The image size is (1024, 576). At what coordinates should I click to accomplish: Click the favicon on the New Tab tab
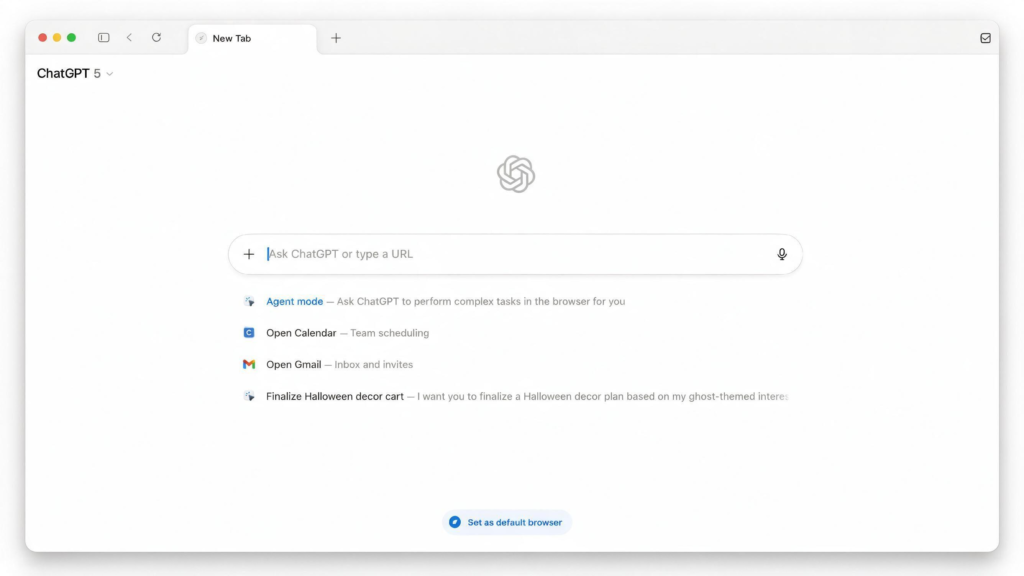click(x=201, y=39)
